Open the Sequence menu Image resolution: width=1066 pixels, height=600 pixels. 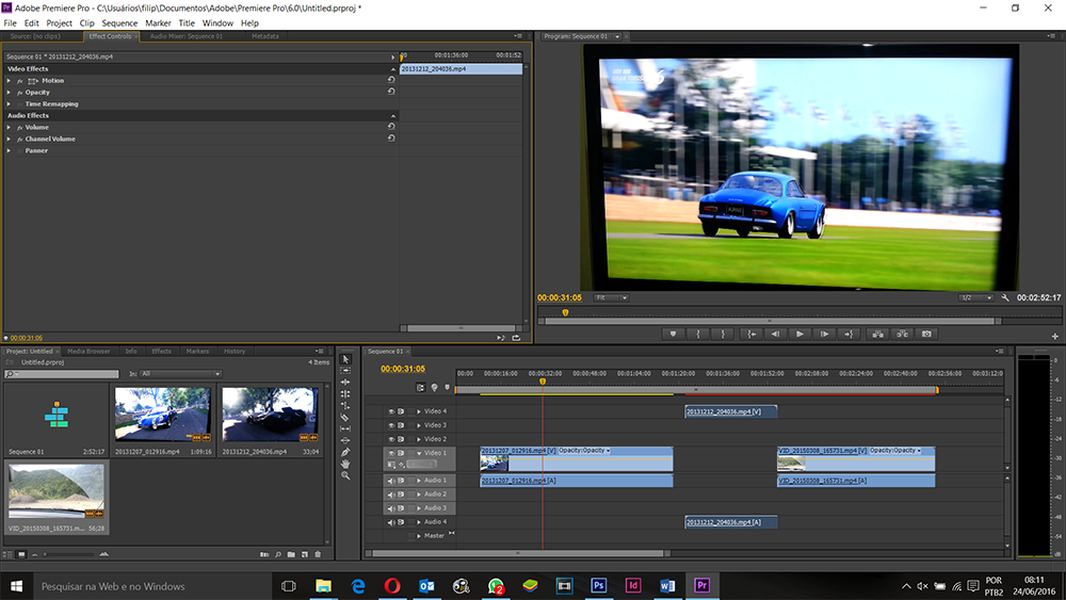pyautogui.click(x=119, y=23)
